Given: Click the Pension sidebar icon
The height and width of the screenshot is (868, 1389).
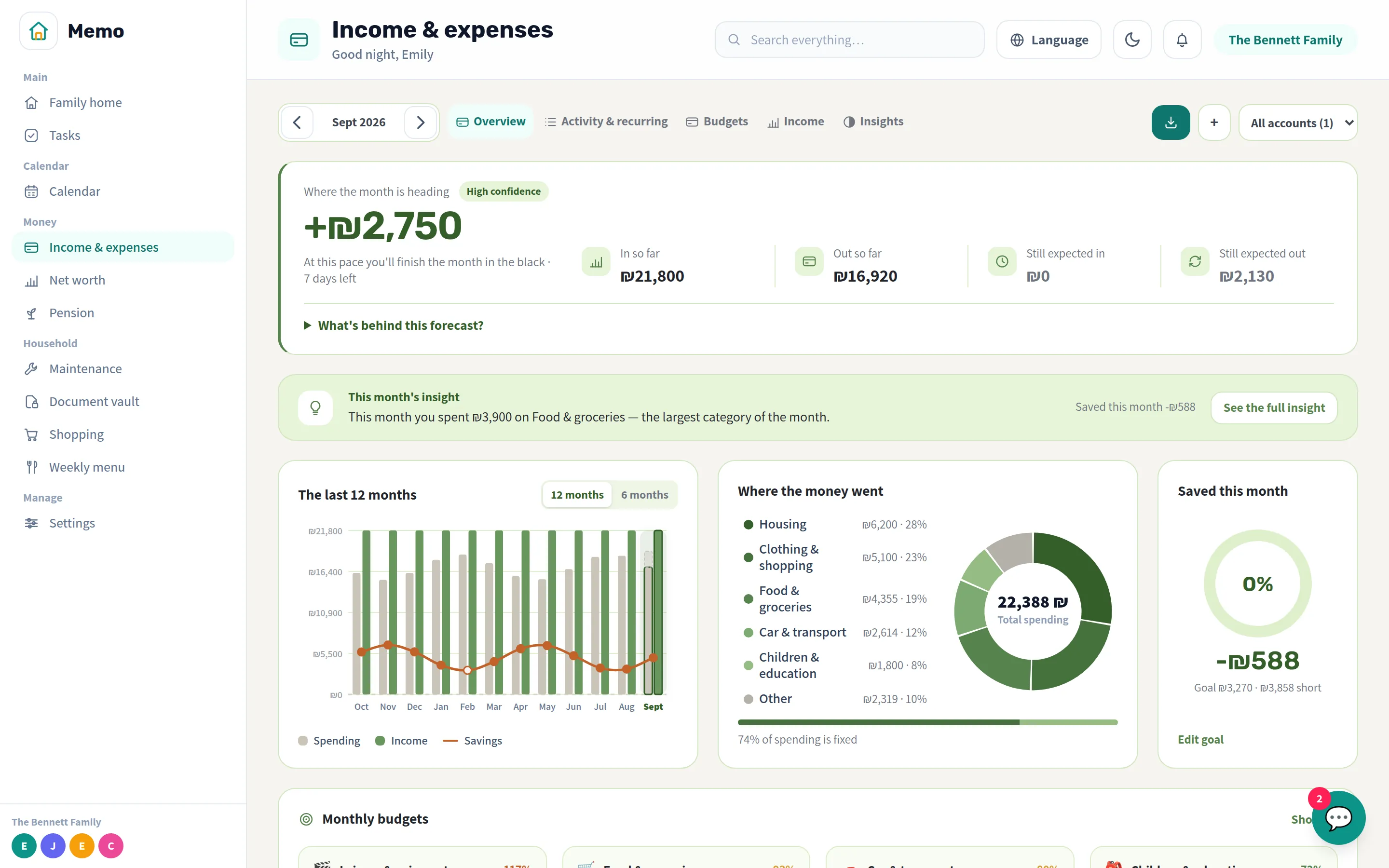Looking at the screenshot, I should click(31, 313).
